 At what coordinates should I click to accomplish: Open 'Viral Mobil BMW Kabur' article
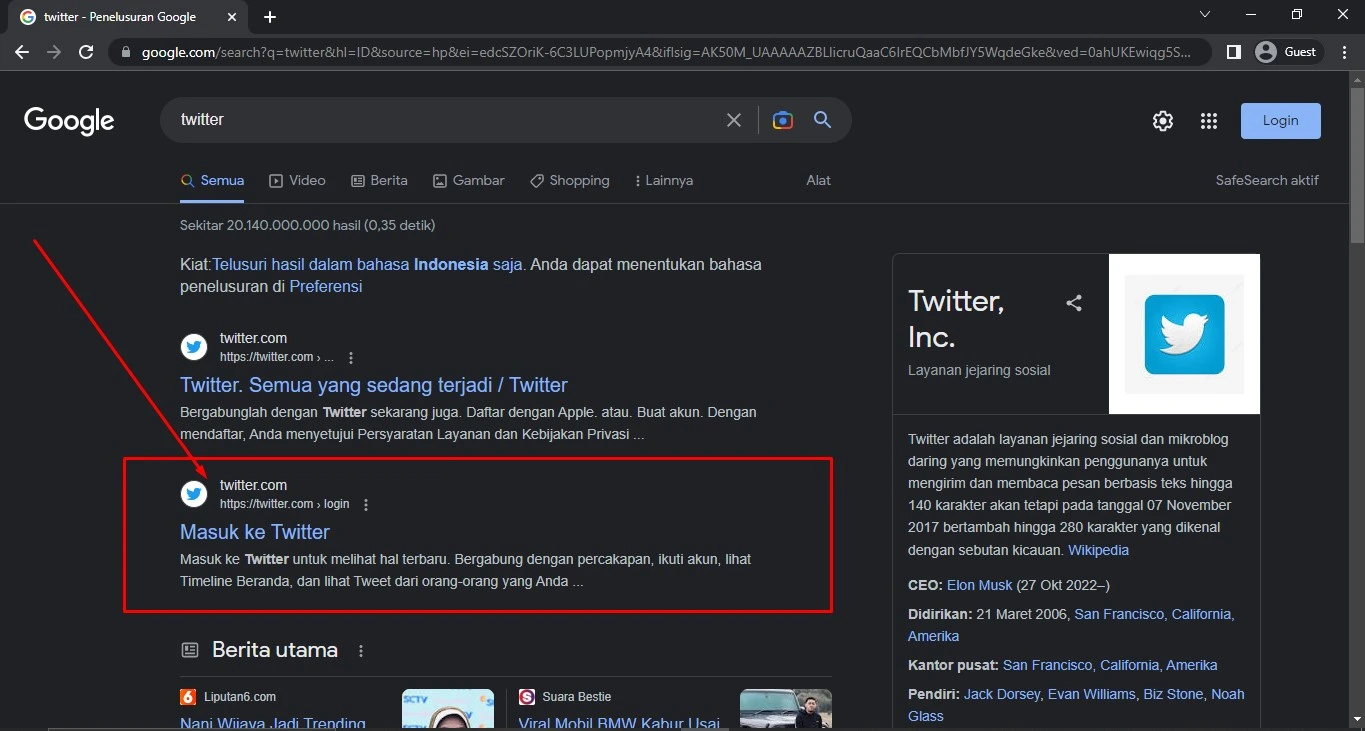[619, 723]
